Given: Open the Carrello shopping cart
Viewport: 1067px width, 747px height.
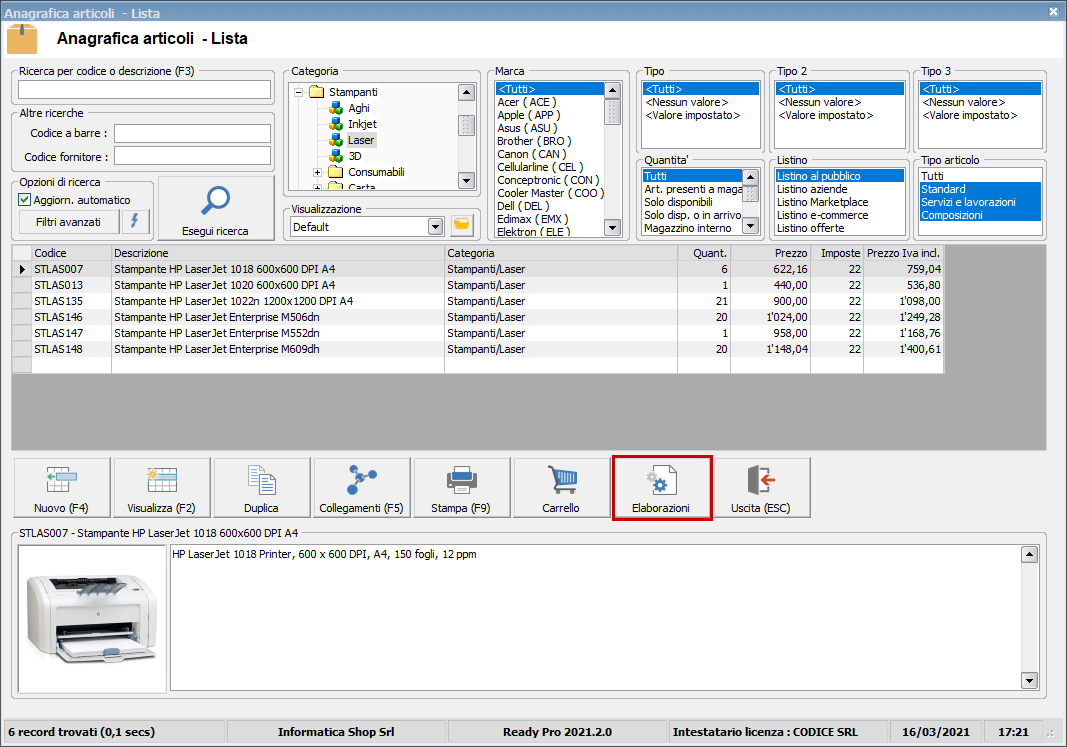Looking at the screenshot, I should tap(561, 487).
